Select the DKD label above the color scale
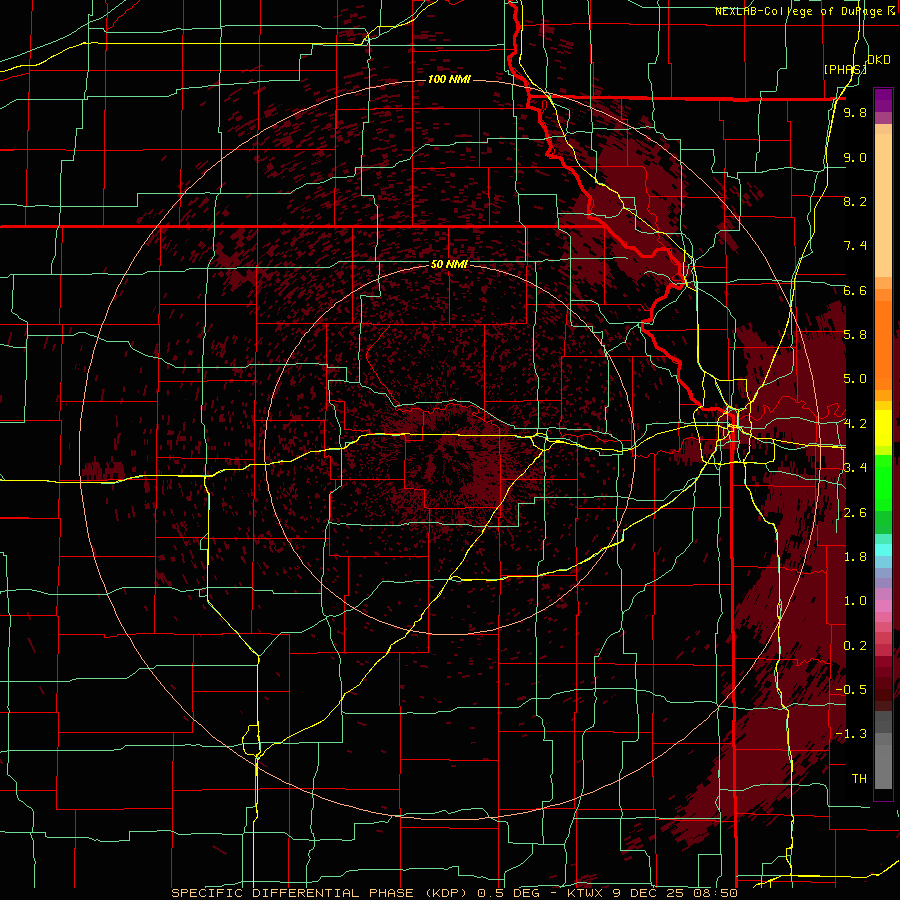The image size is (900, 900). (878, 60)
